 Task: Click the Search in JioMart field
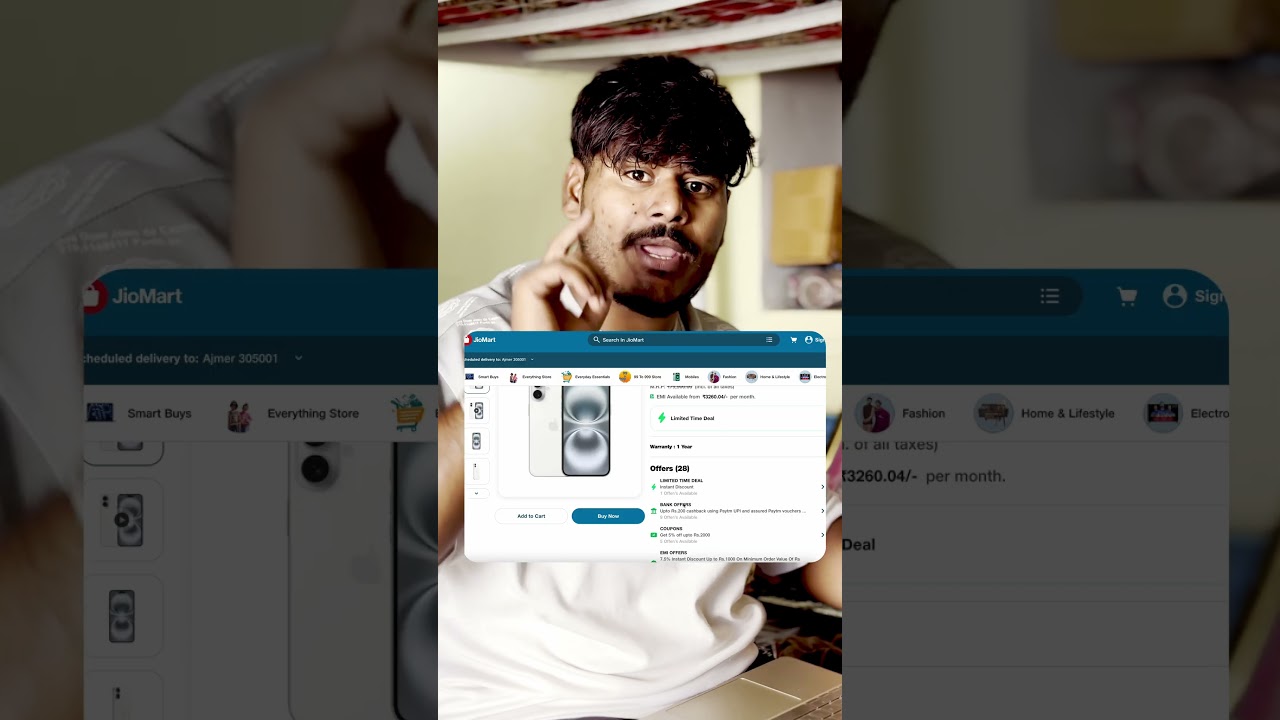(x=683, y=340)
